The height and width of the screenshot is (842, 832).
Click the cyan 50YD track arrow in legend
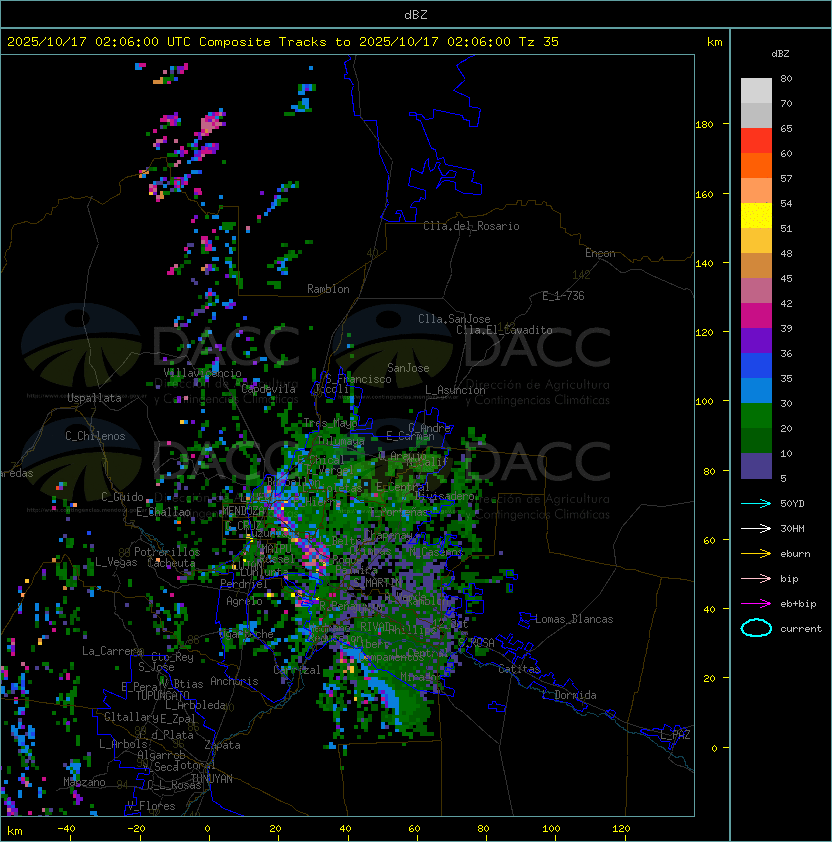(x=756, y=503)
